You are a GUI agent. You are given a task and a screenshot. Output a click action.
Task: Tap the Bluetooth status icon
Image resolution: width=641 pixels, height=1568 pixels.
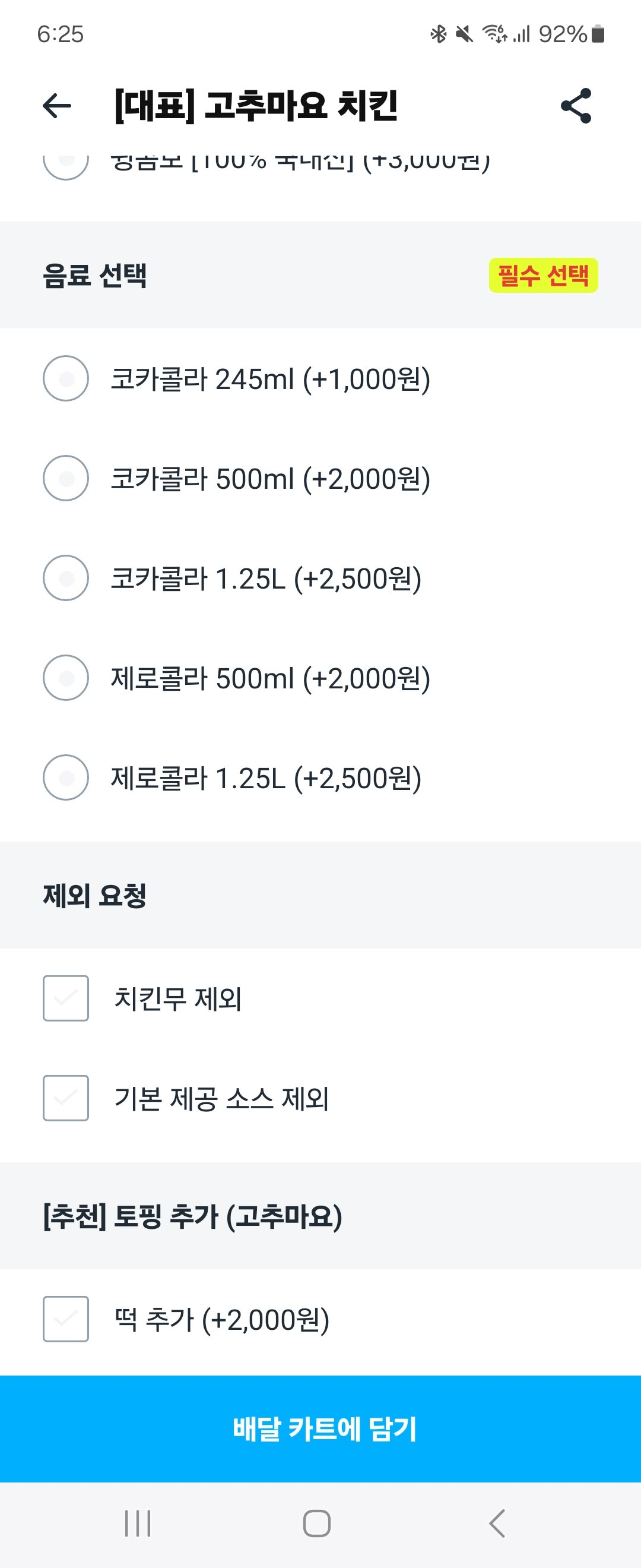[x=438, y=34]
